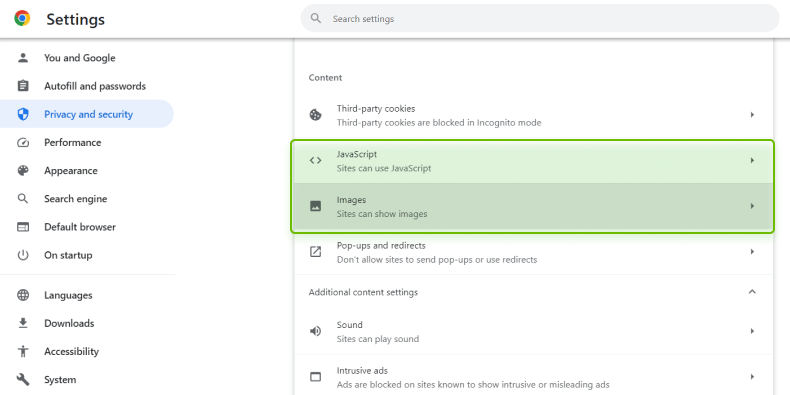790x395 pixels.
Task: Click the On startup power icon
Action: (x=23, y=255)
